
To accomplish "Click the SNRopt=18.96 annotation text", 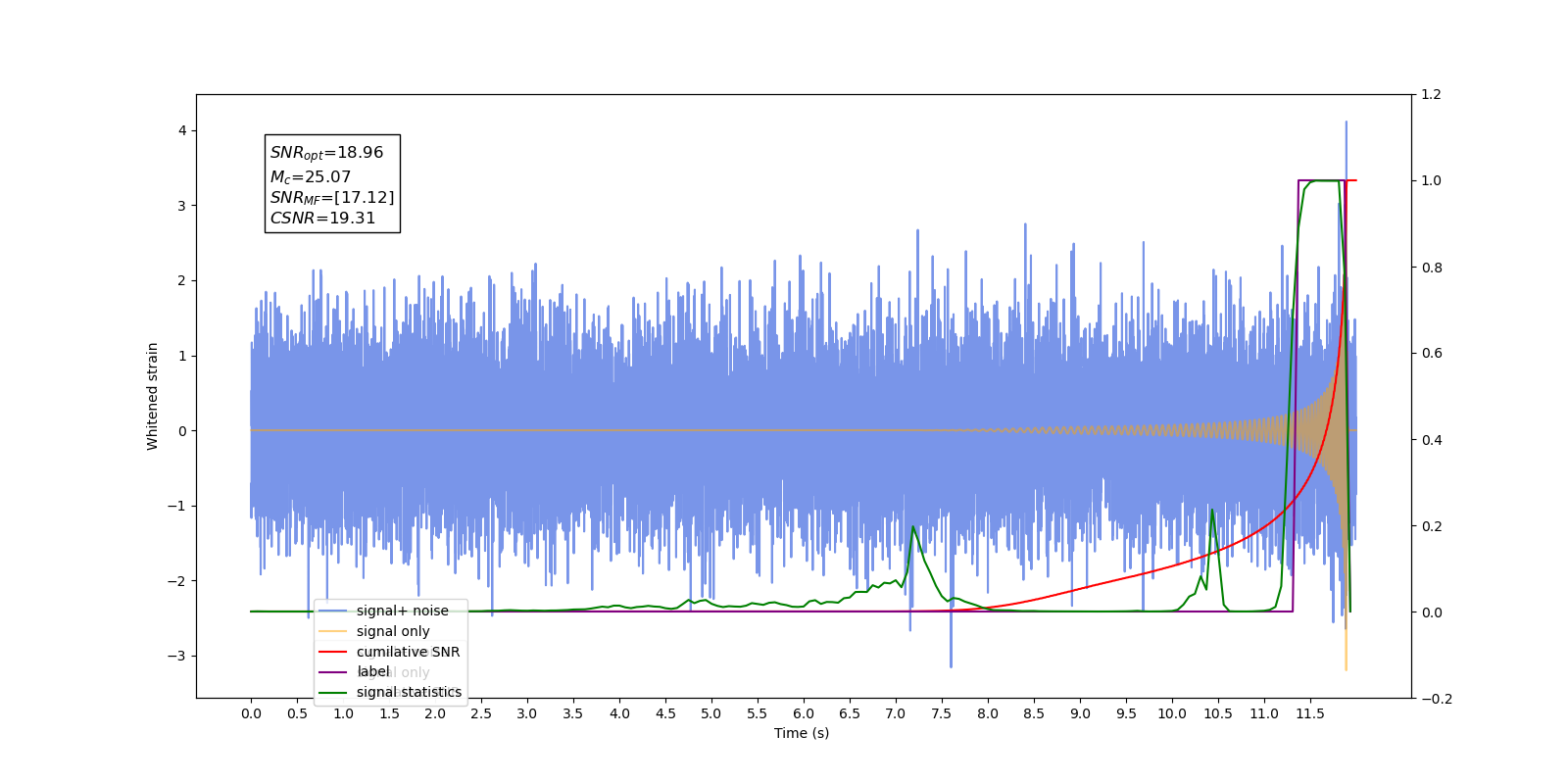I will (x=326, y=153).
